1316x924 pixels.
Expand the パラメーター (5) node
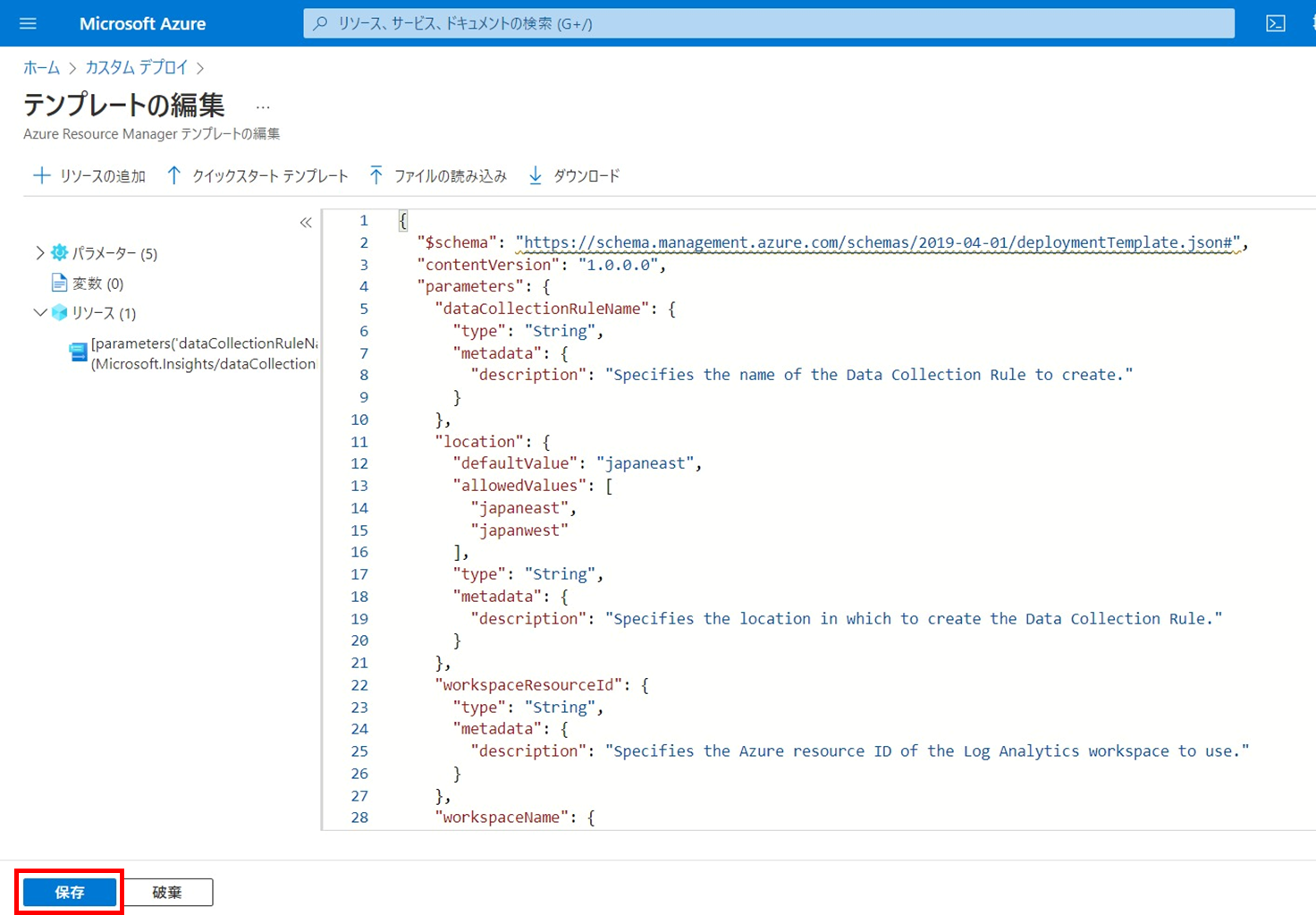pos(39,253)
